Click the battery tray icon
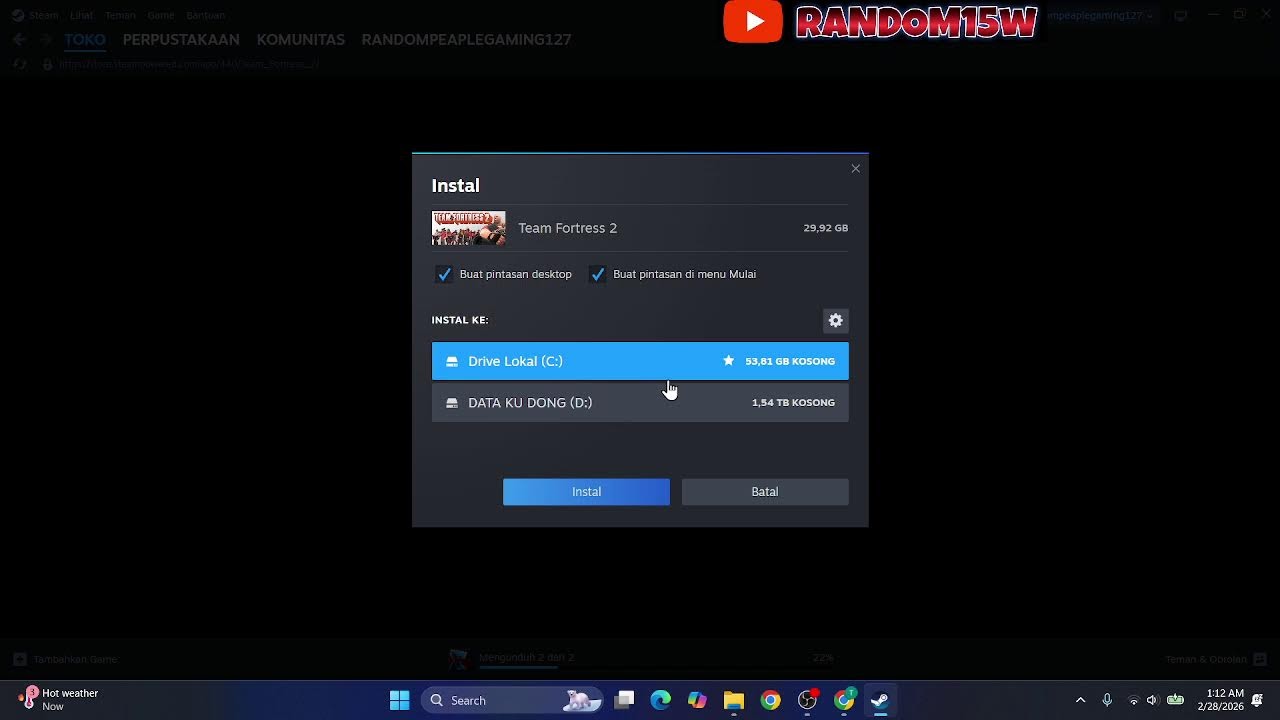Screen dimensions: 1280x720 [x=1176, y=700]
